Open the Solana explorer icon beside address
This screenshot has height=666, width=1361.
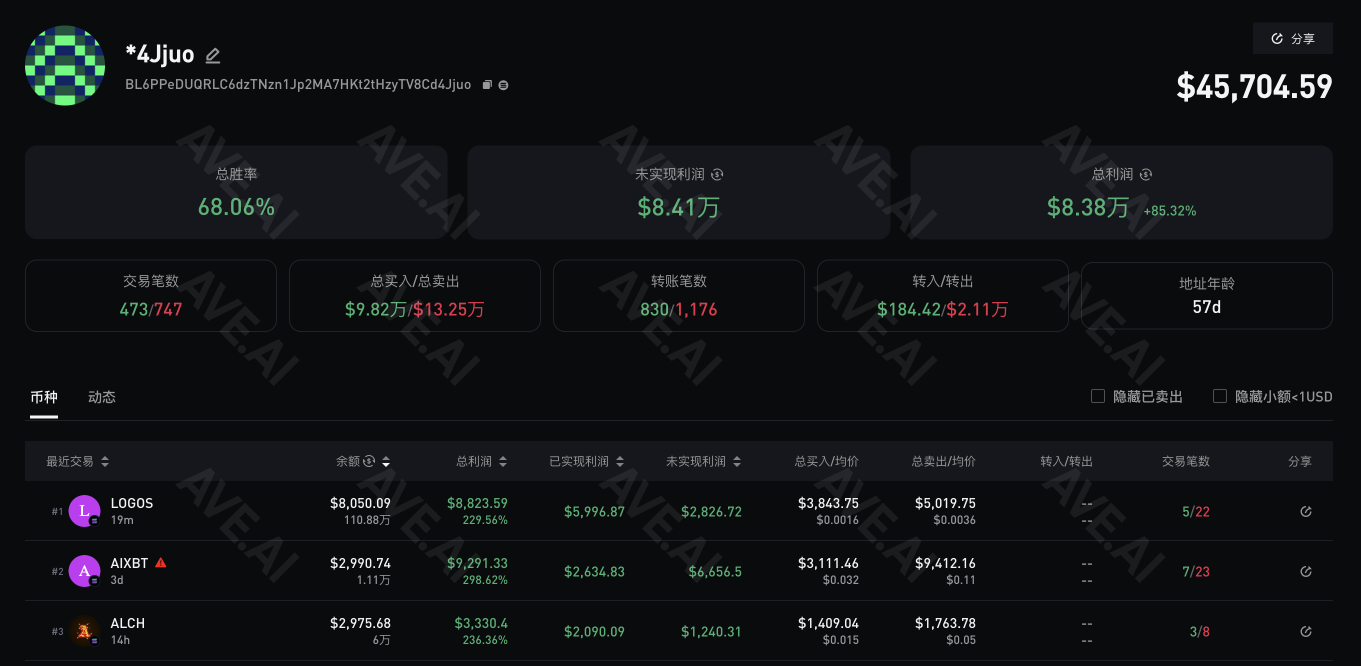pyautogui.click(x=503, y=85)
